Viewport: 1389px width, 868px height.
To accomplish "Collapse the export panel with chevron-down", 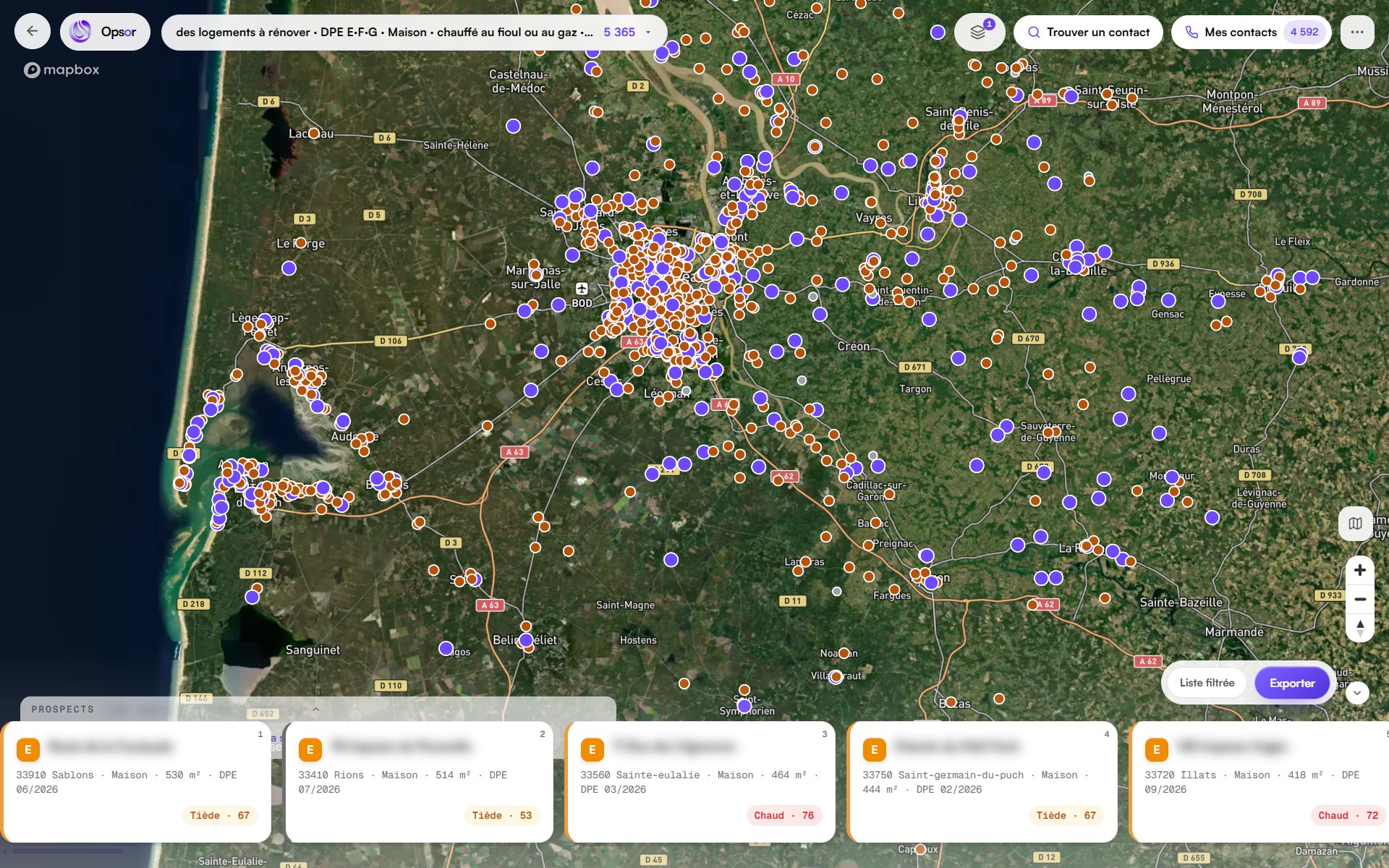I will click(1357, 692).
